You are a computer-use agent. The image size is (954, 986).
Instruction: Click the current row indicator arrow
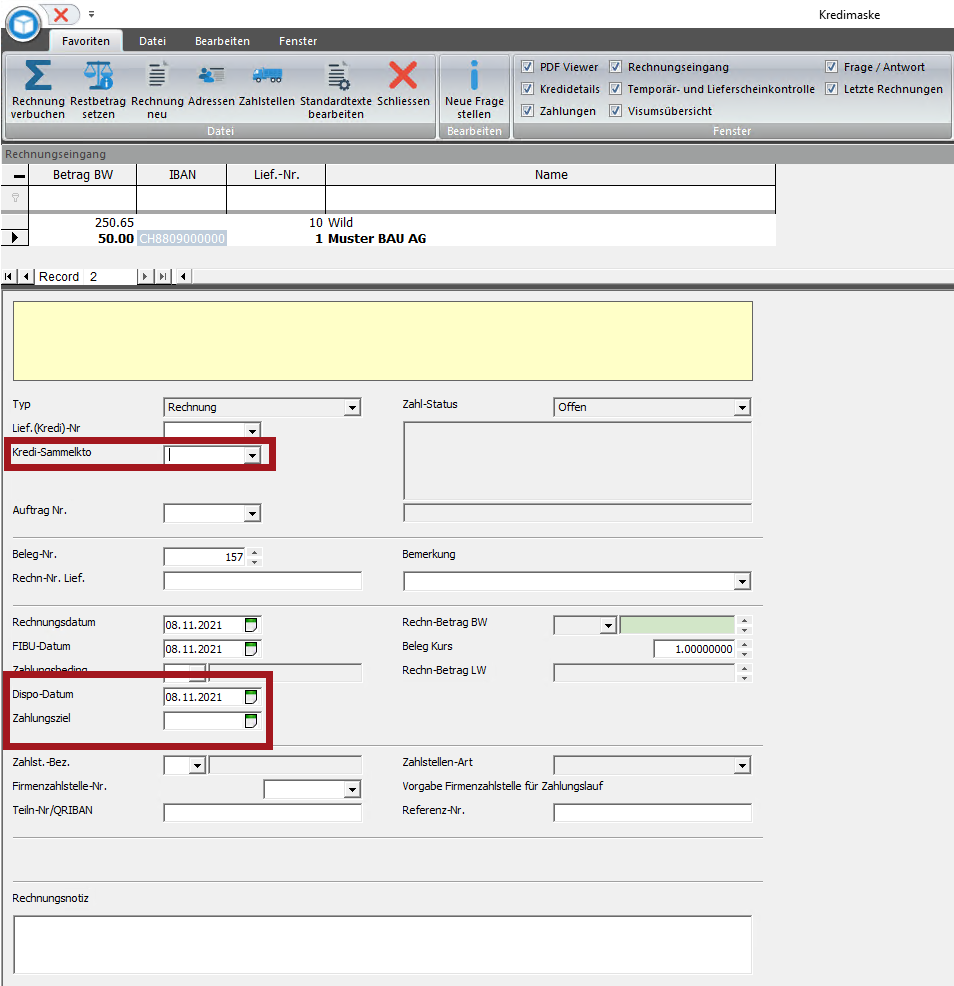(15, 238)
